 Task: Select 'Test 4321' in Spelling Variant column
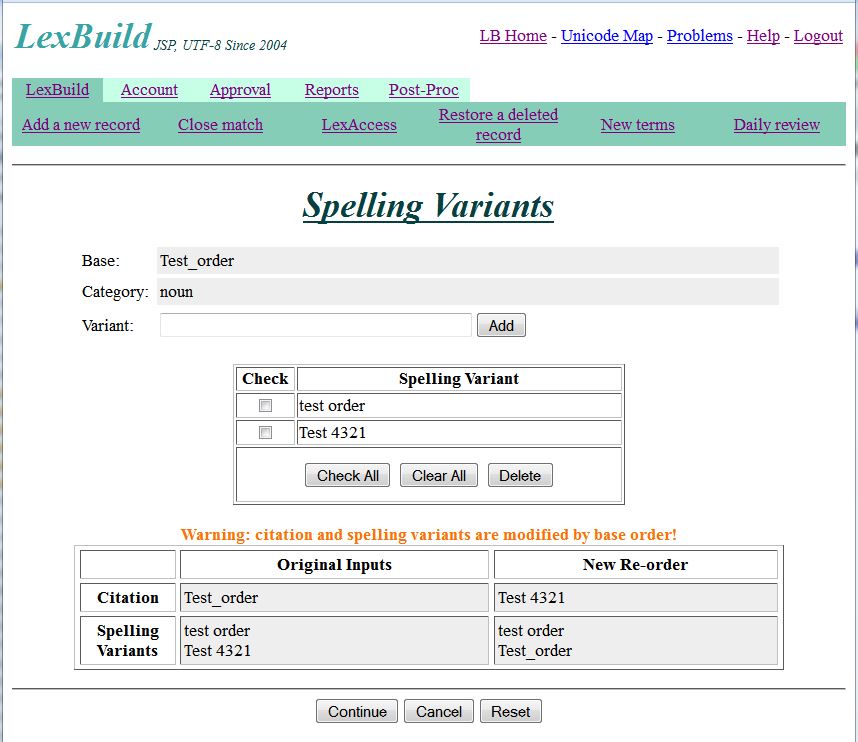tap(459, 432)
